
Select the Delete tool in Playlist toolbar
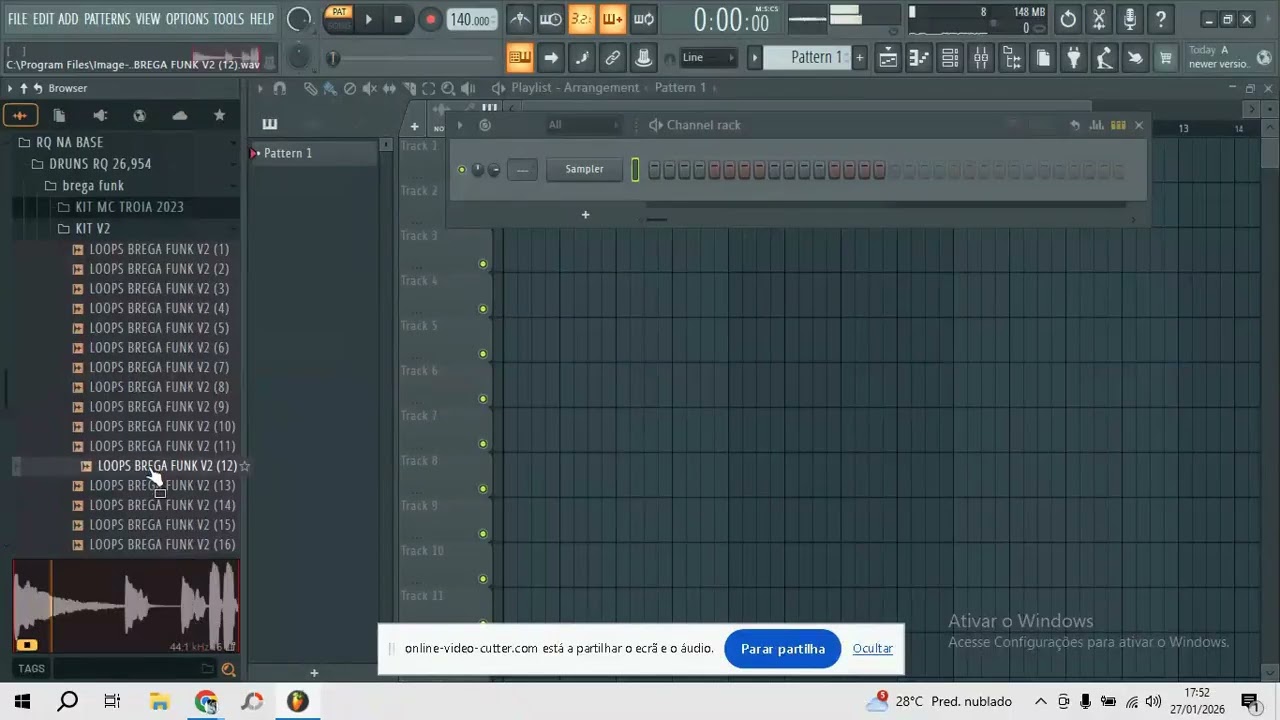coord(350,89)
